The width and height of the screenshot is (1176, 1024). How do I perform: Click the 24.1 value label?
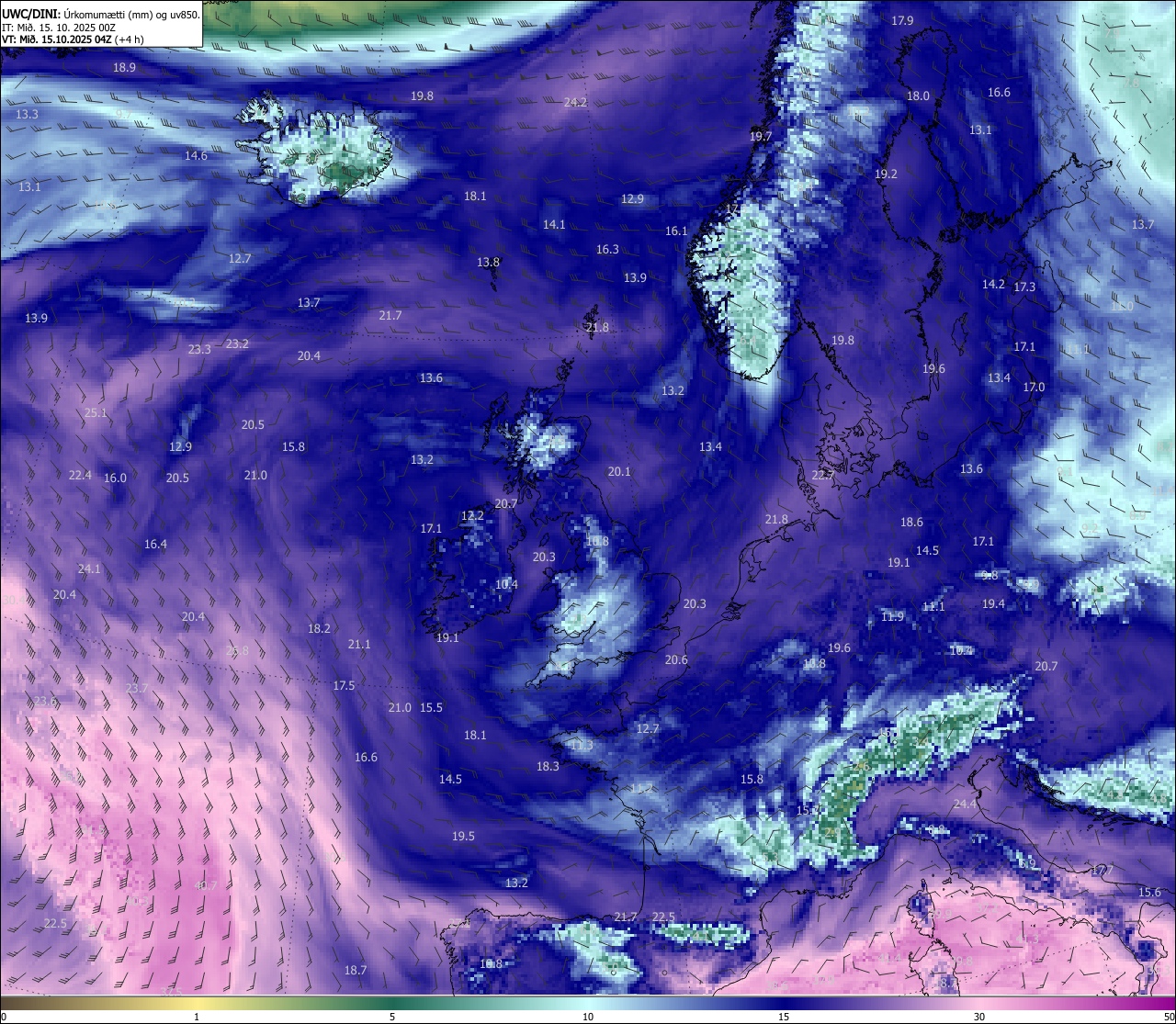point(89,568)
